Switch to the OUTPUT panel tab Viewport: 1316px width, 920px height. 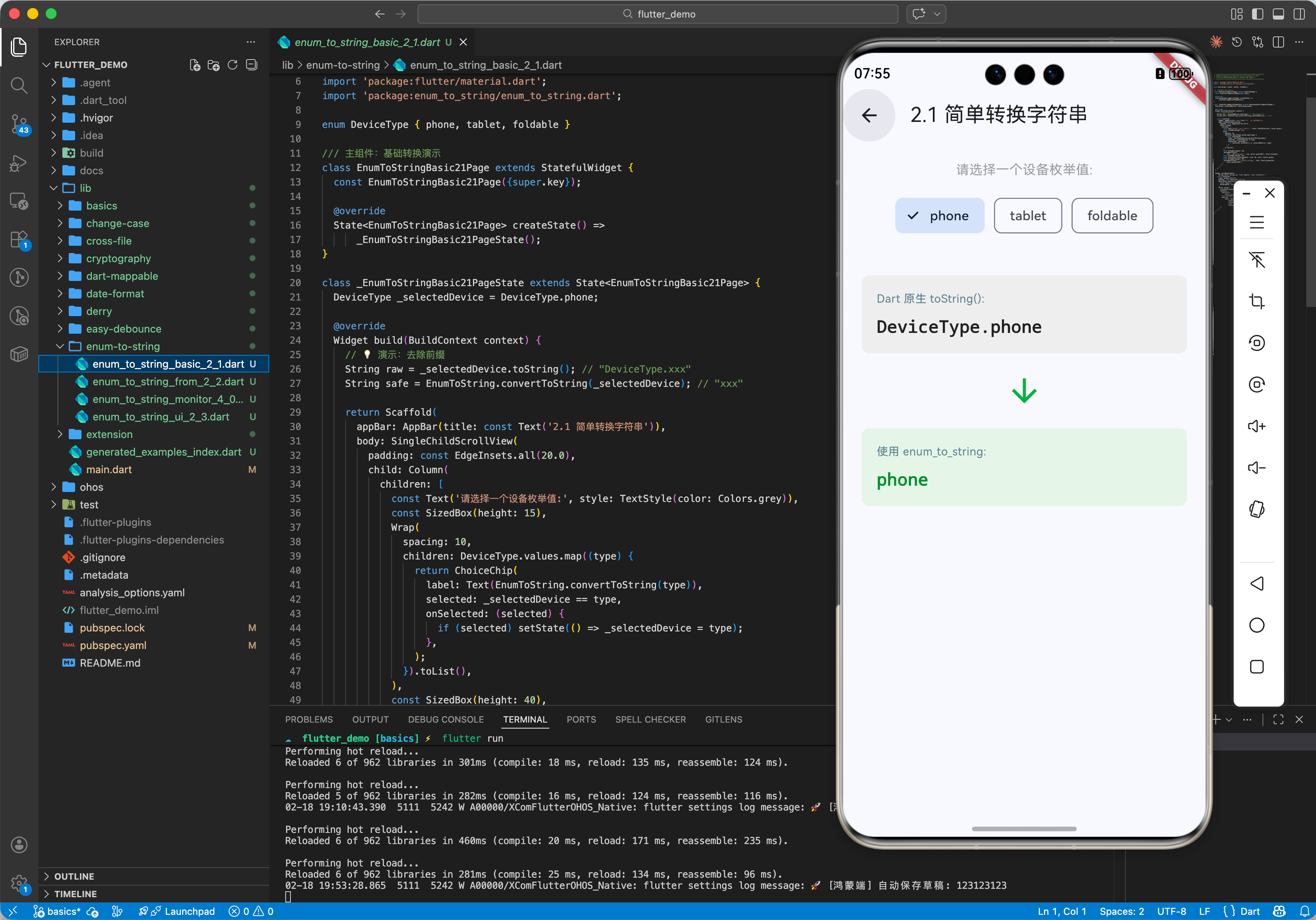click(x=370, y=719)
